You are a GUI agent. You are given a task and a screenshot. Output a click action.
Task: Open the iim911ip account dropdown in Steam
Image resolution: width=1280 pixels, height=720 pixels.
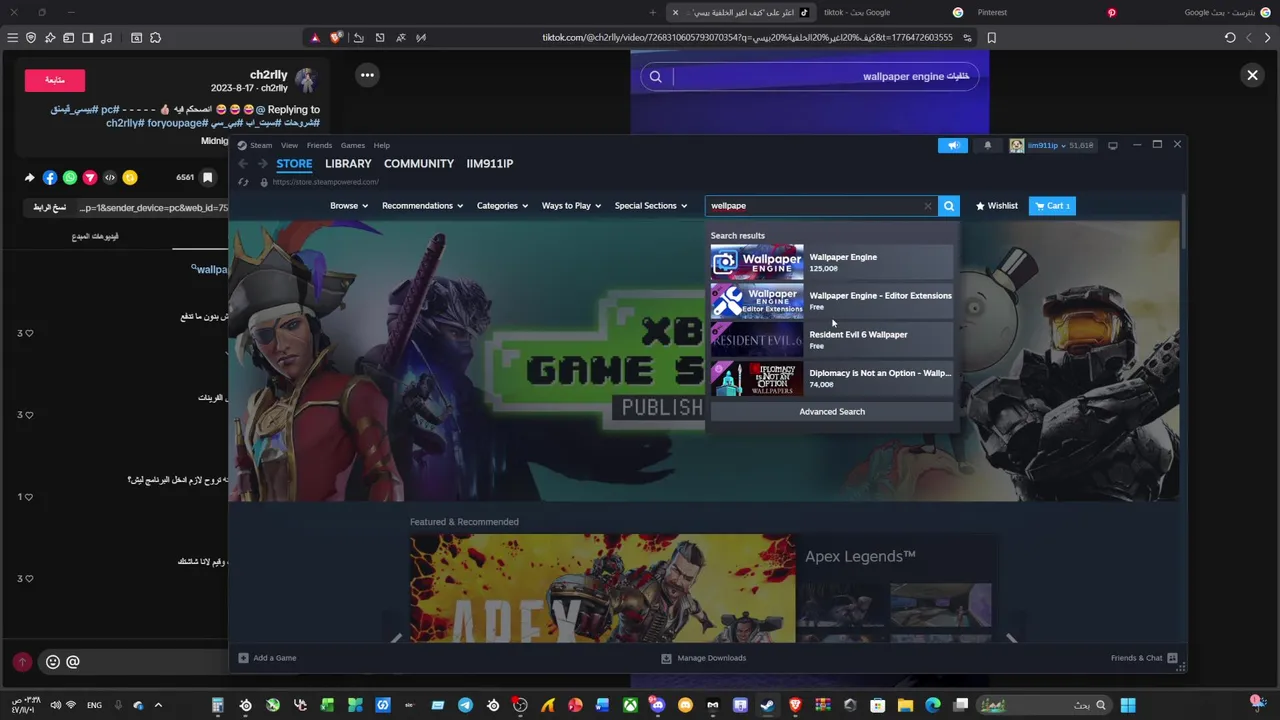pyautogui.click(x=1051, y=146)
